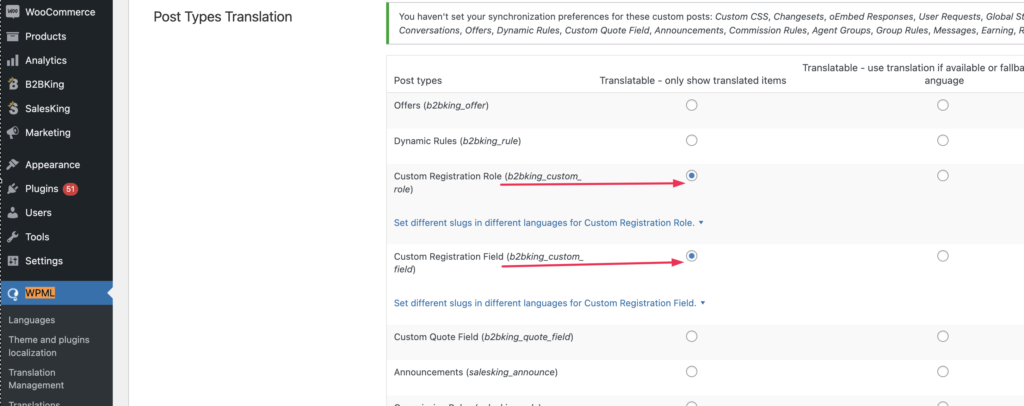The height and width of the screenshot is (406, 1024).
Task: Click the Marketing megaphone icon
Action: tap(12, 133)
